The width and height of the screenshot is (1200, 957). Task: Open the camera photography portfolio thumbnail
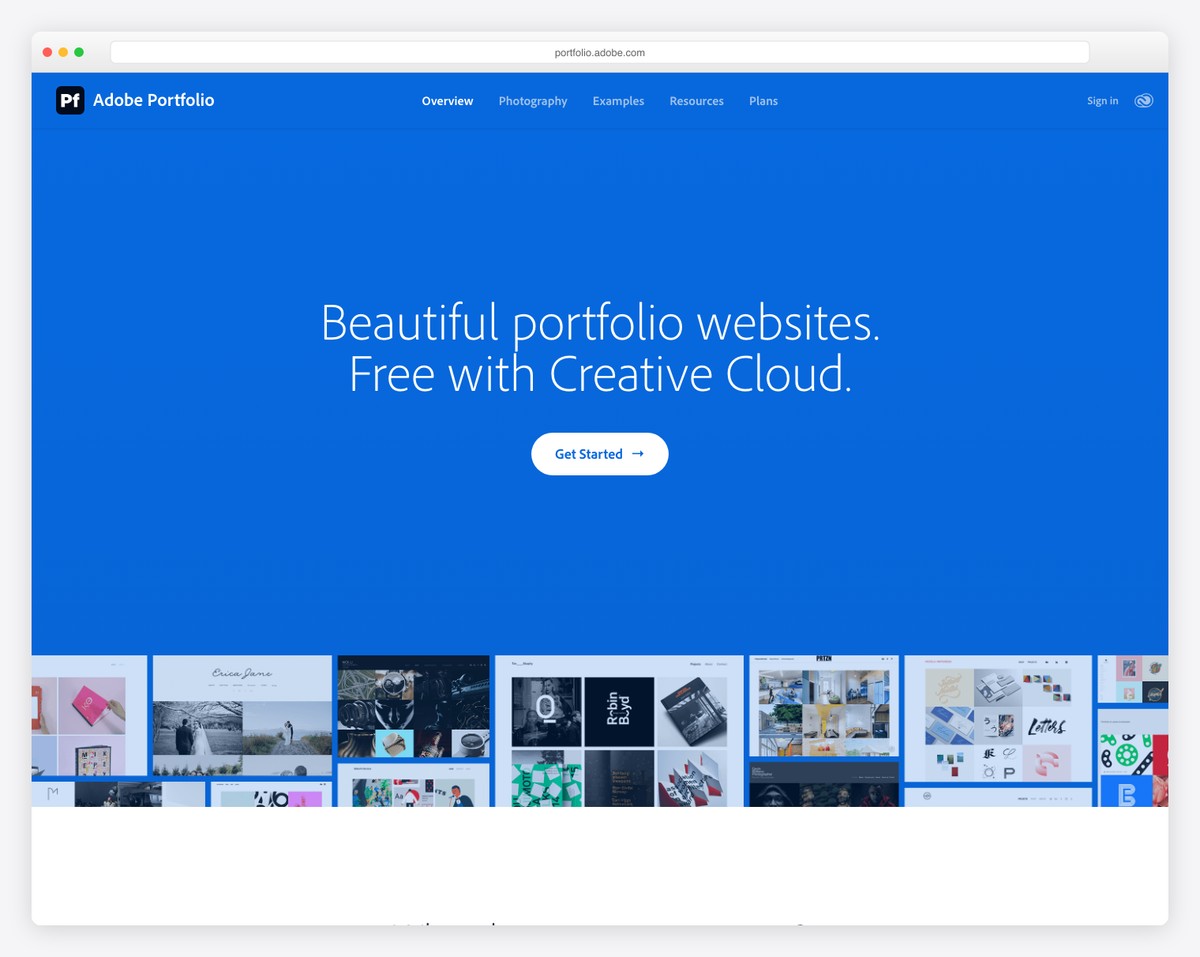413,705
